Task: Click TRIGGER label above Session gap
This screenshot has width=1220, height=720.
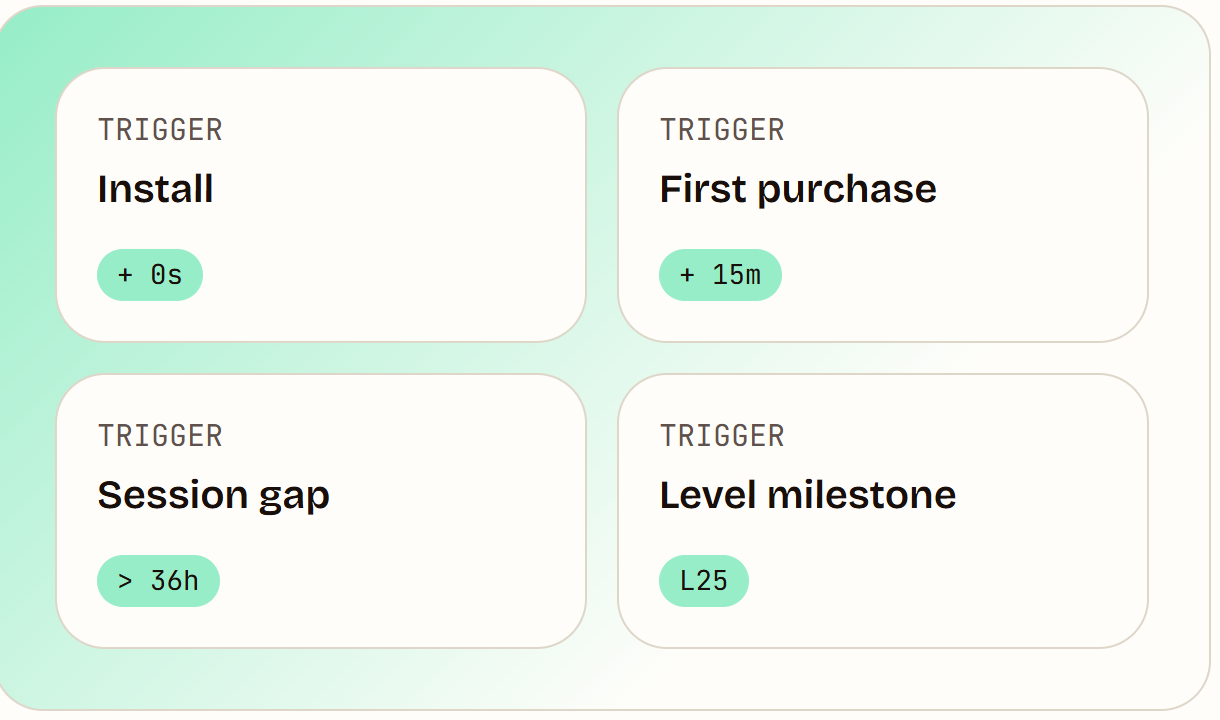Action: pos(160,436)
